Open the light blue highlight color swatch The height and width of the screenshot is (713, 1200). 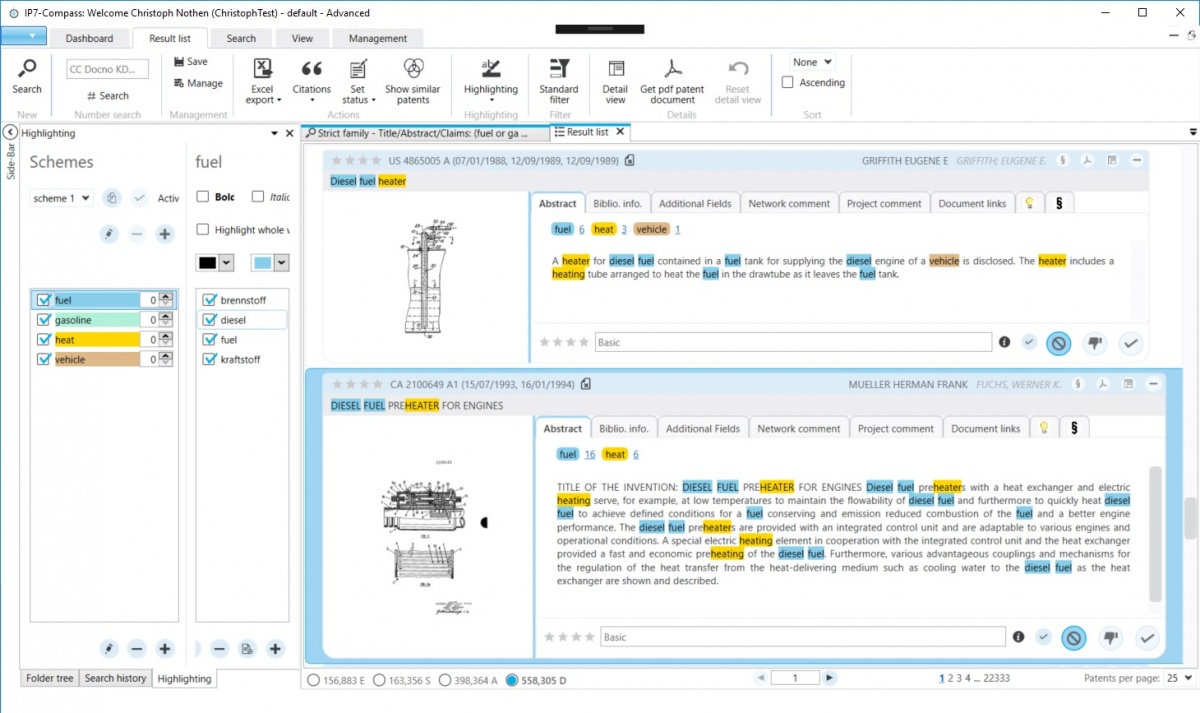(x=270, y=262)
